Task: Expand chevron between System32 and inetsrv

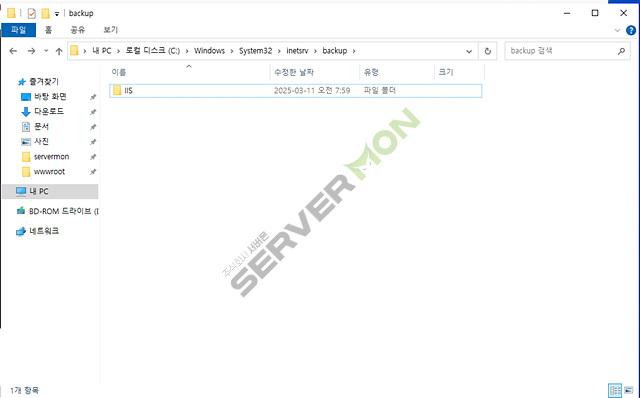Action: coord(279,51)
